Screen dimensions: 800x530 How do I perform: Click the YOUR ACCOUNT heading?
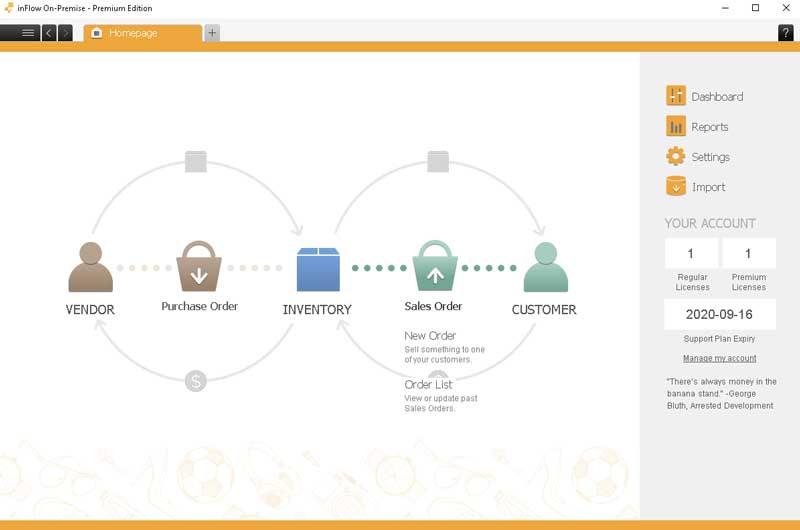click(710, 223)
